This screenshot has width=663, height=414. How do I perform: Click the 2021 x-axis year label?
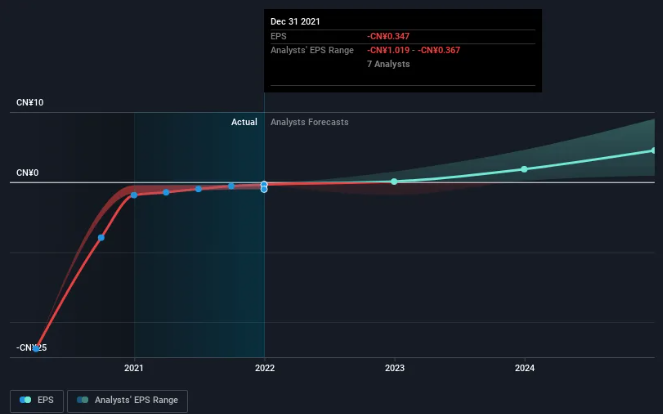134,368
